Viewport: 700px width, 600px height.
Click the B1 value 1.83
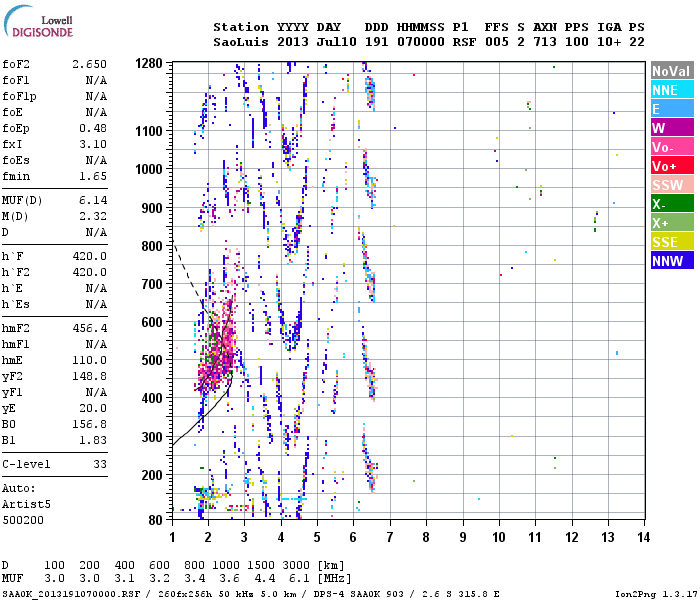(x=93, y=440)
